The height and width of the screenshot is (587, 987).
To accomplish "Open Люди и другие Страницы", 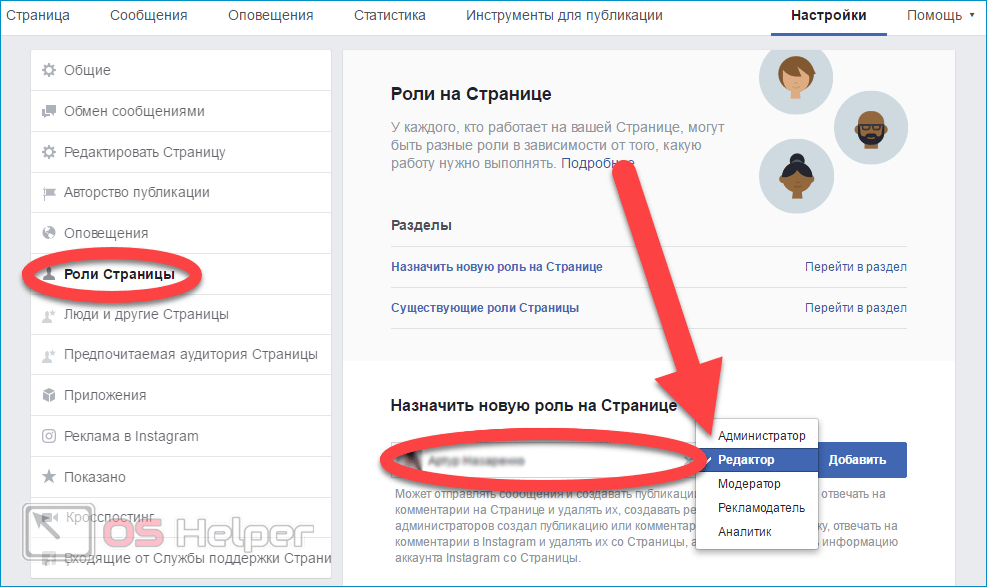I will (181, 315).
